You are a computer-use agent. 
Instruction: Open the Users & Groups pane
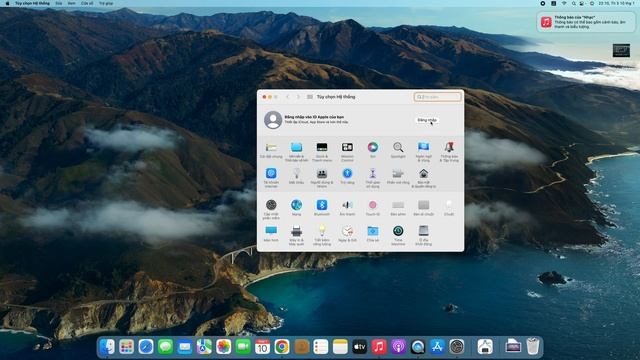tap(322, 173)
